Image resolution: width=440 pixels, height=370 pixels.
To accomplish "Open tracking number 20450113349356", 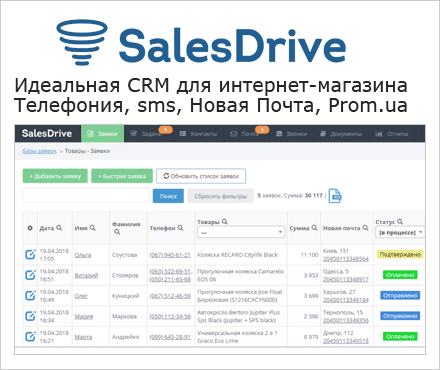I will pyautogui.click(x=346, y=320).
